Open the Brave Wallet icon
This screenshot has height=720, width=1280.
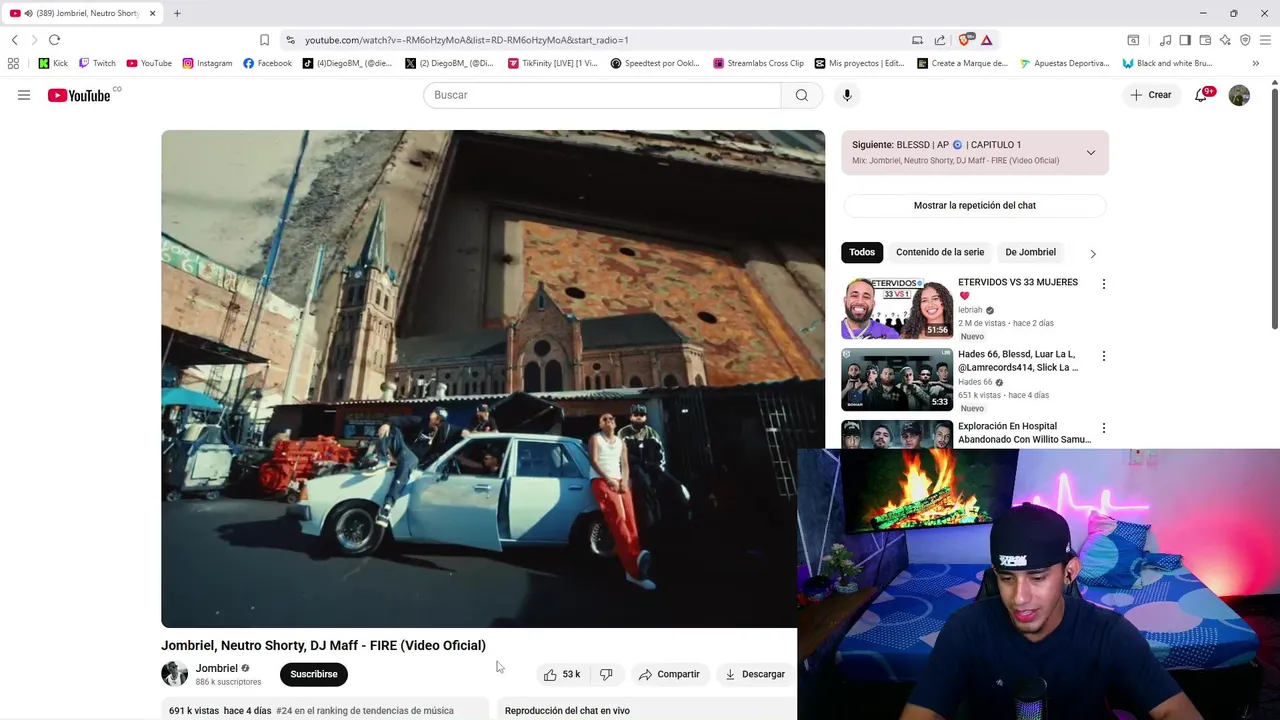1205,40
